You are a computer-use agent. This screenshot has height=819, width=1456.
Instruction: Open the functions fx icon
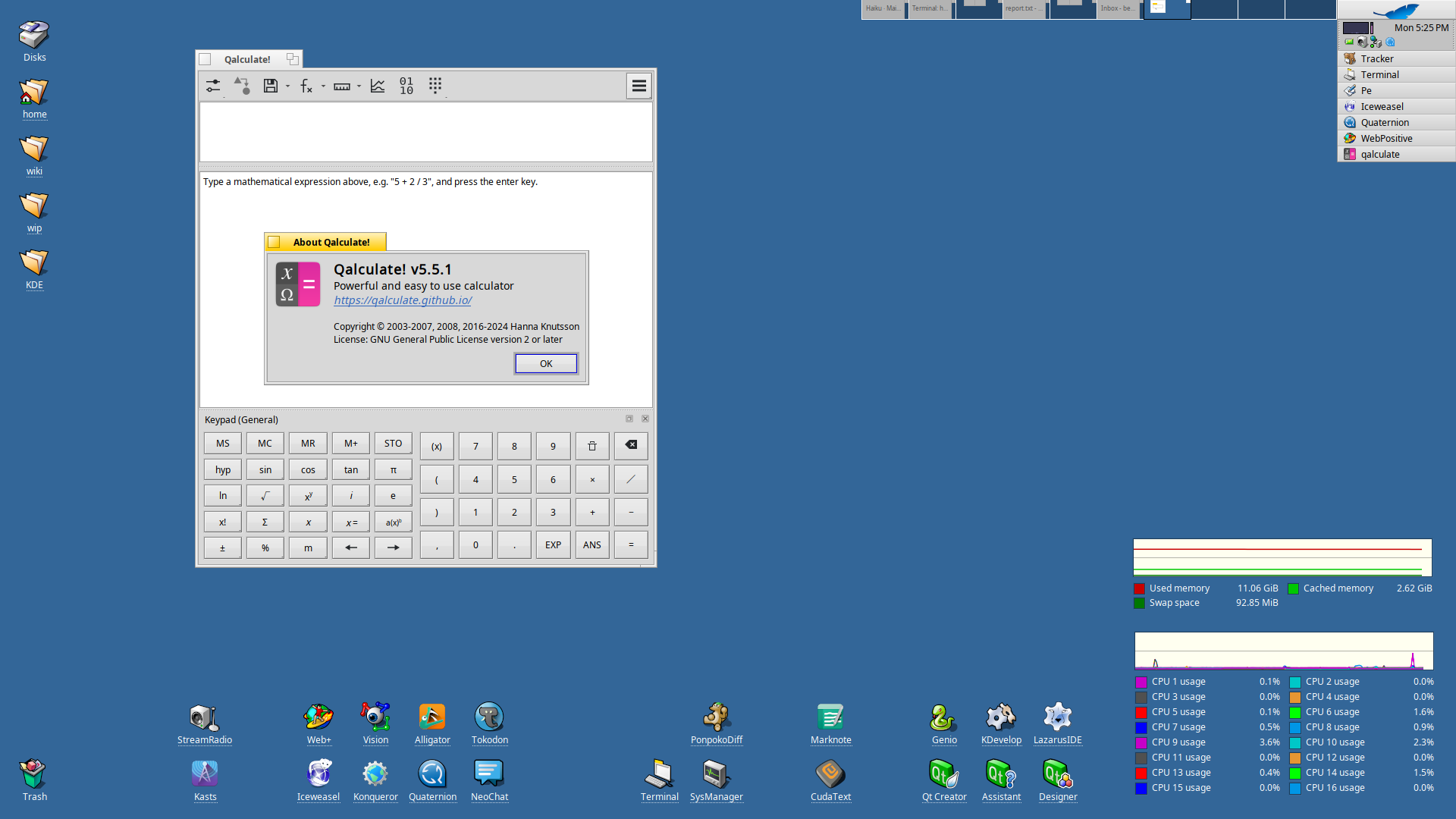coord(306,86)
